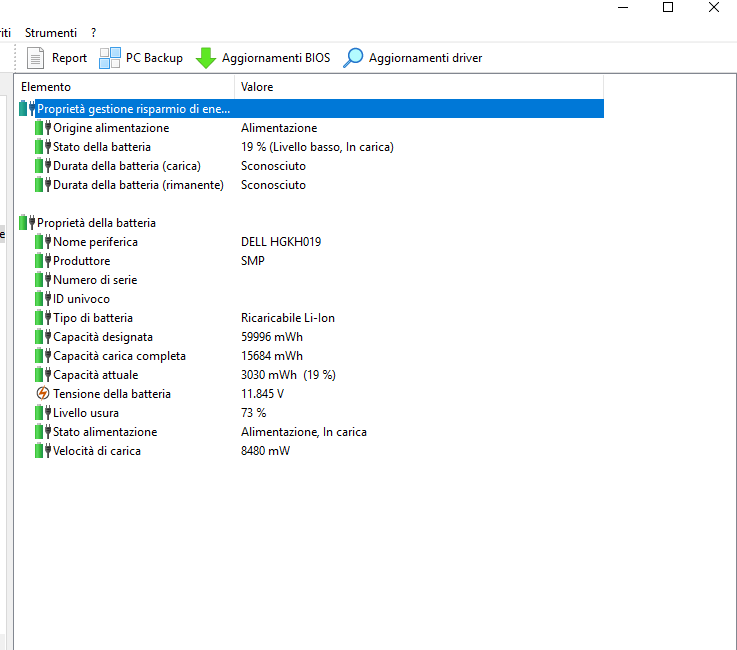This screenshot has width=737, height=650.
Task: Click magnifier Aggiornamenti driver icon
Action: pos(353,58)
